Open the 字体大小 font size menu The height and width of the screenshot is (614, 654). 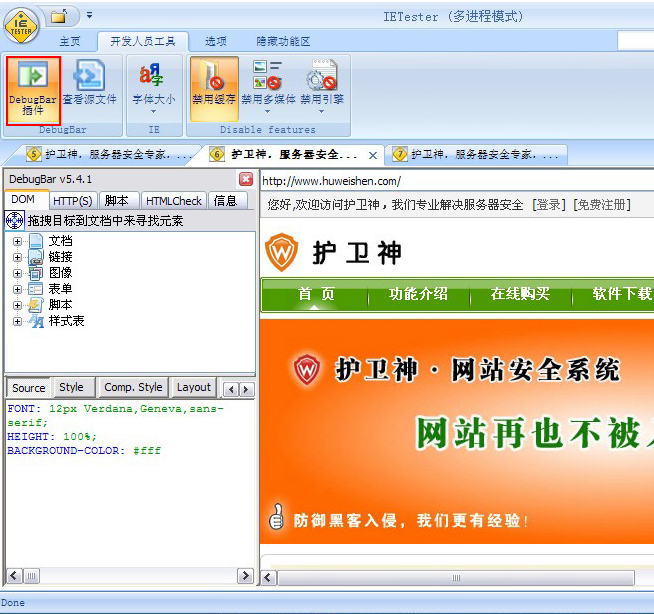(154, 88)
